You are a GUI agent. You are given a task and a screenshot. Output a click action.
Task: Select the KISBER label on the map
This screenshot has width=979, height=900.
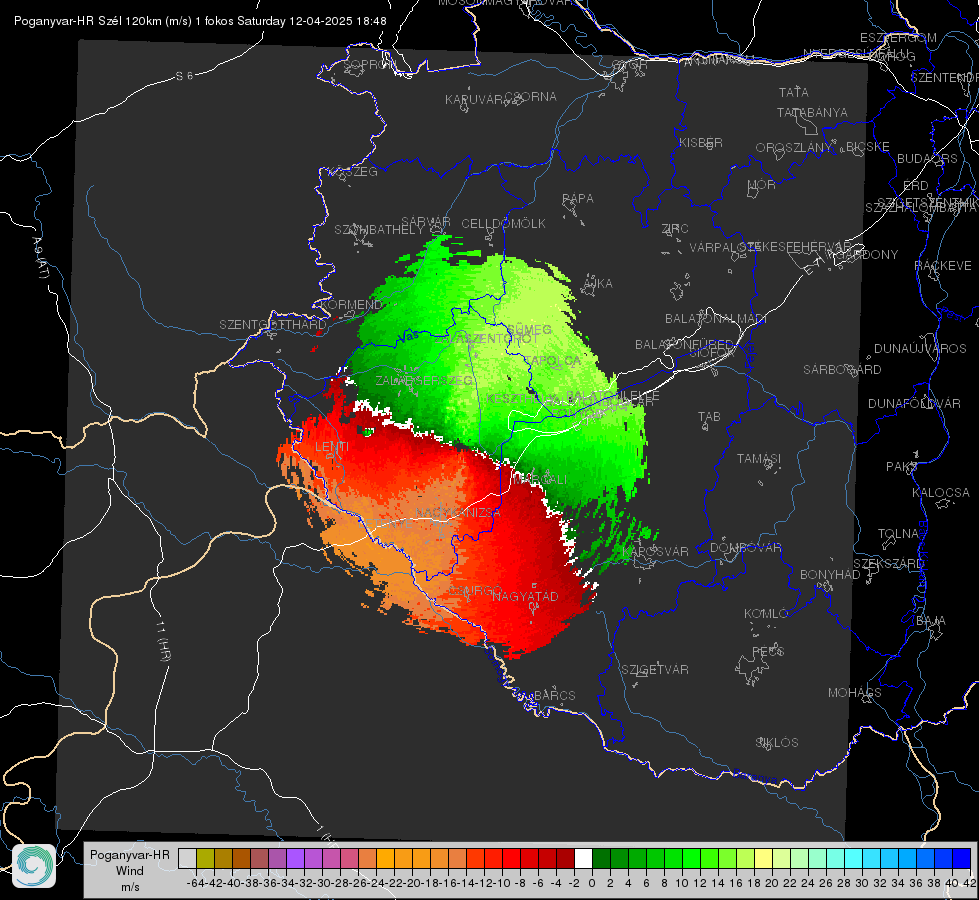[701, 143]
